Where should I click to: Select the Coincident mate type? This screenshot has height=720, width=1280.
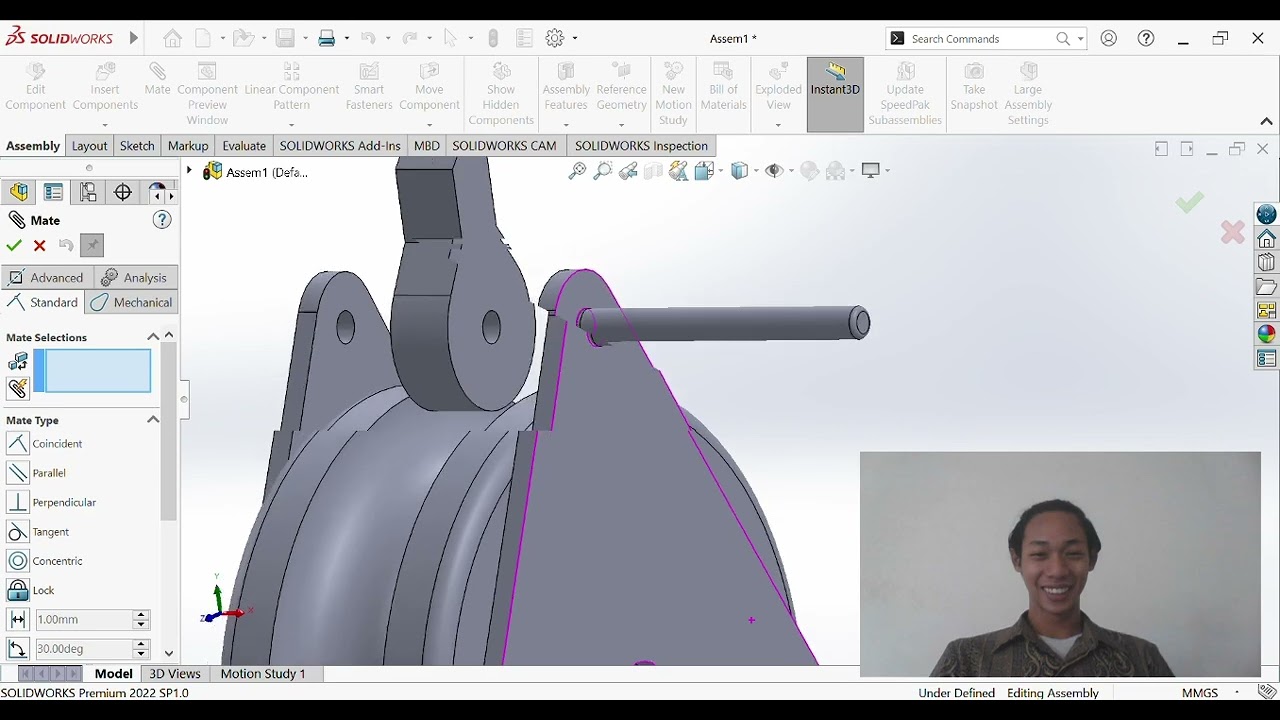(45, 443)
